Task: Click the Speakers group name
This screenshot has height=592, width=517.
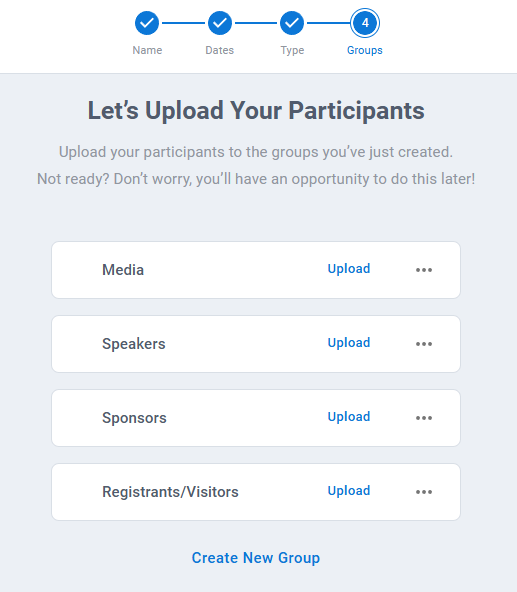Action: point(134,344)
